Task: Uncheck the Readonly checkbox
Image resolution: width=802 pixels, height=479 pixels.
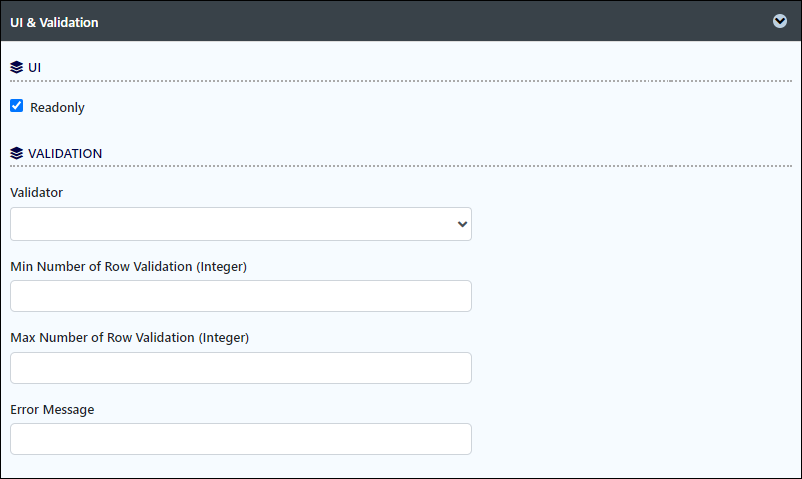Action: [16, 106]
